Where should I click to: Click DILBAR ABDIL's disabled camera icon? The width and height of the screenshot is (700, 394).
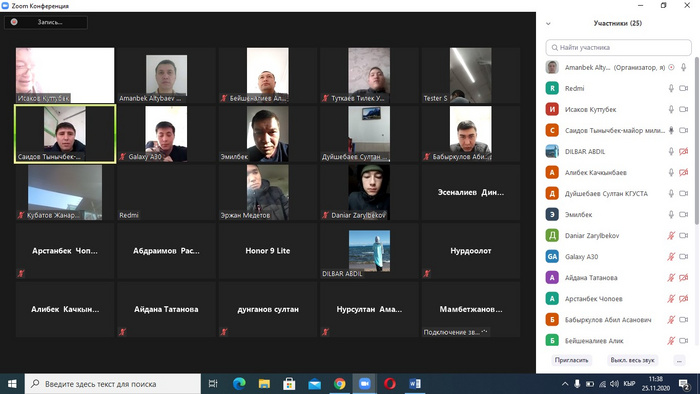683,151
